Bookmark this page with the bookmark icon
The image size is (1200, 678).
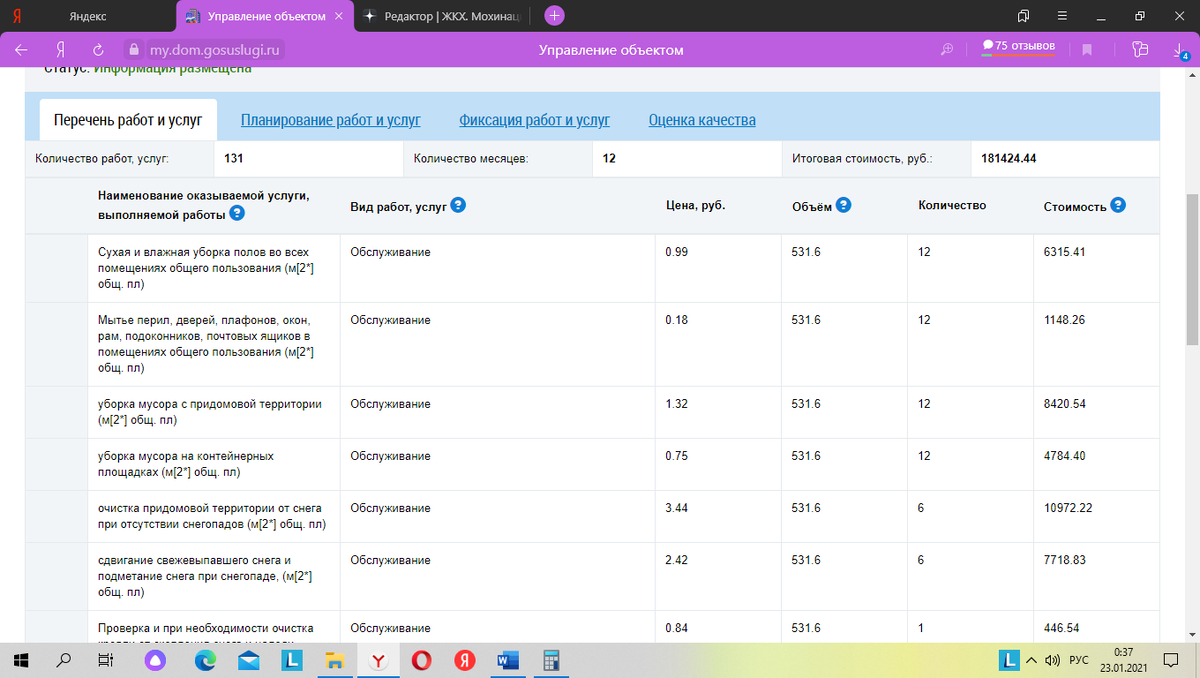tap(1087, 49)
